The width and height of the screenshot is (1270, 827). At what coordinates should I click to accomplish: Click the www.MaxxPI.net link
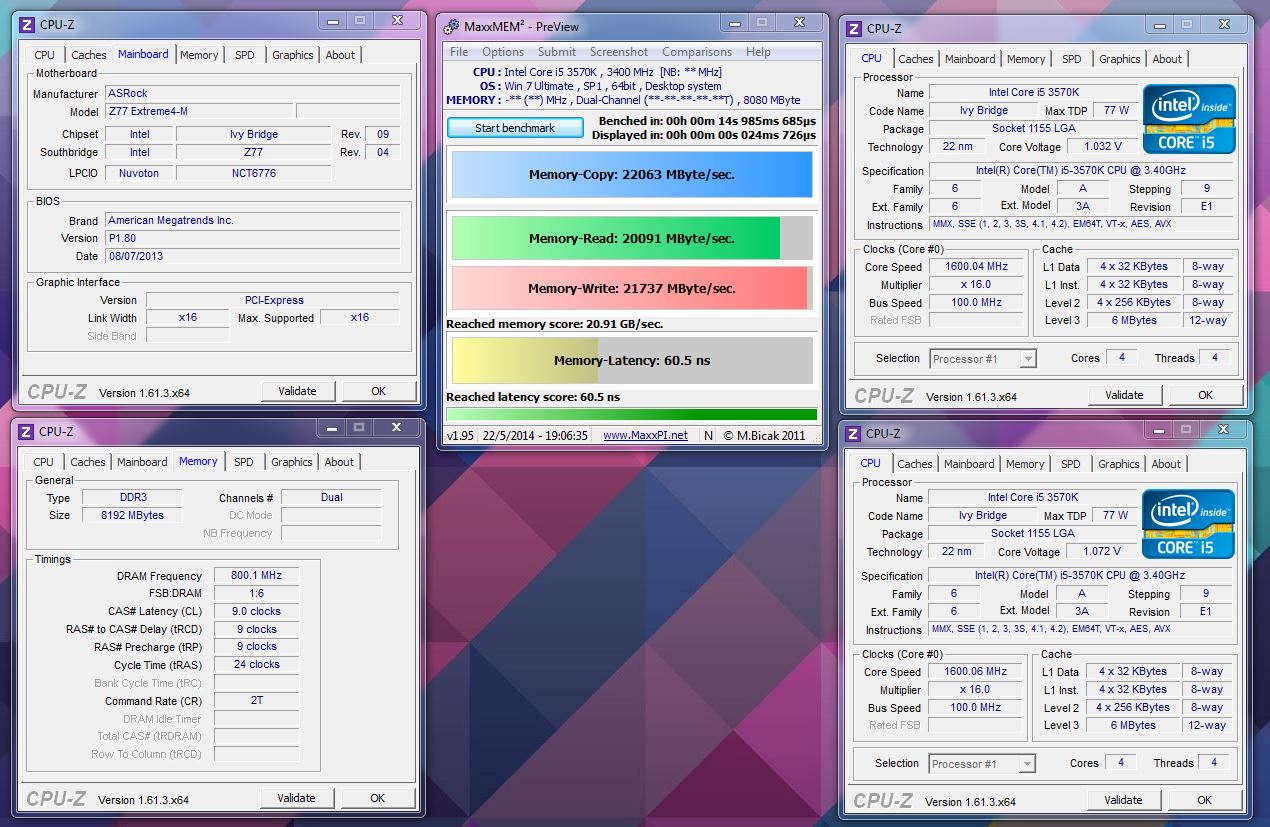point(646,435)
